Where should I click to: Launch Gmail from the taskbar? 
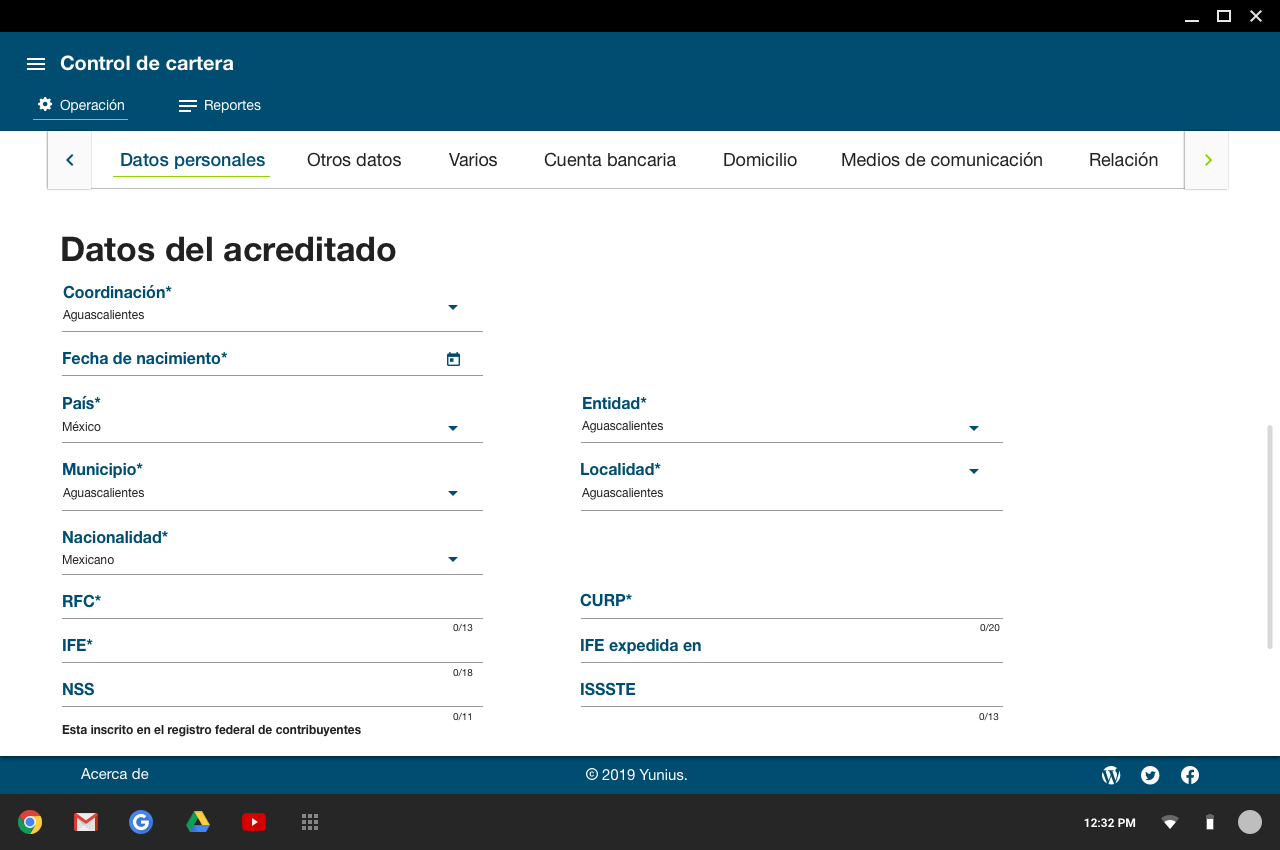[x=86, y=822]
